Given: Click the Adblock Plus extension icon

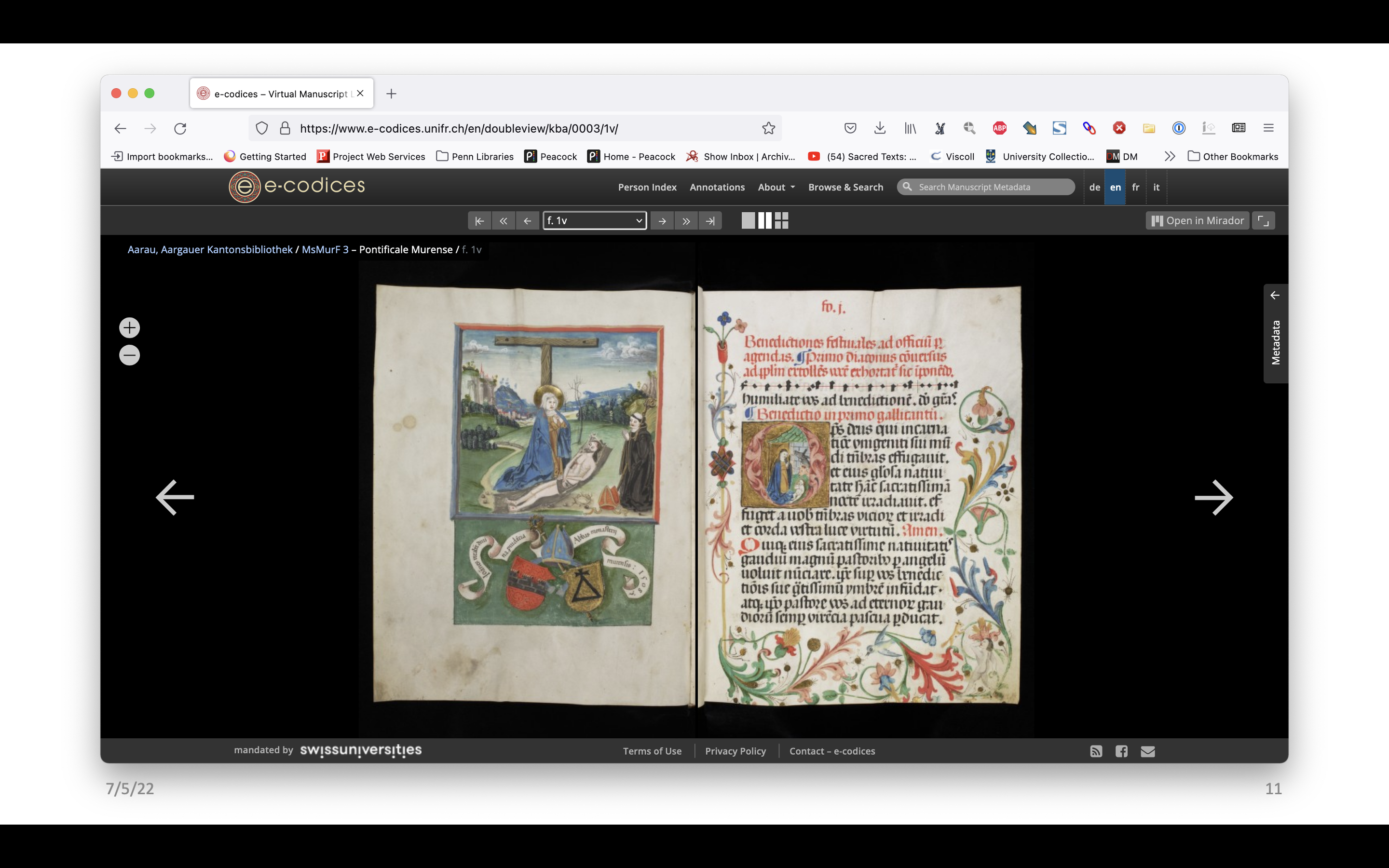Looking at the screenshot, I should [x=999, y=128].
